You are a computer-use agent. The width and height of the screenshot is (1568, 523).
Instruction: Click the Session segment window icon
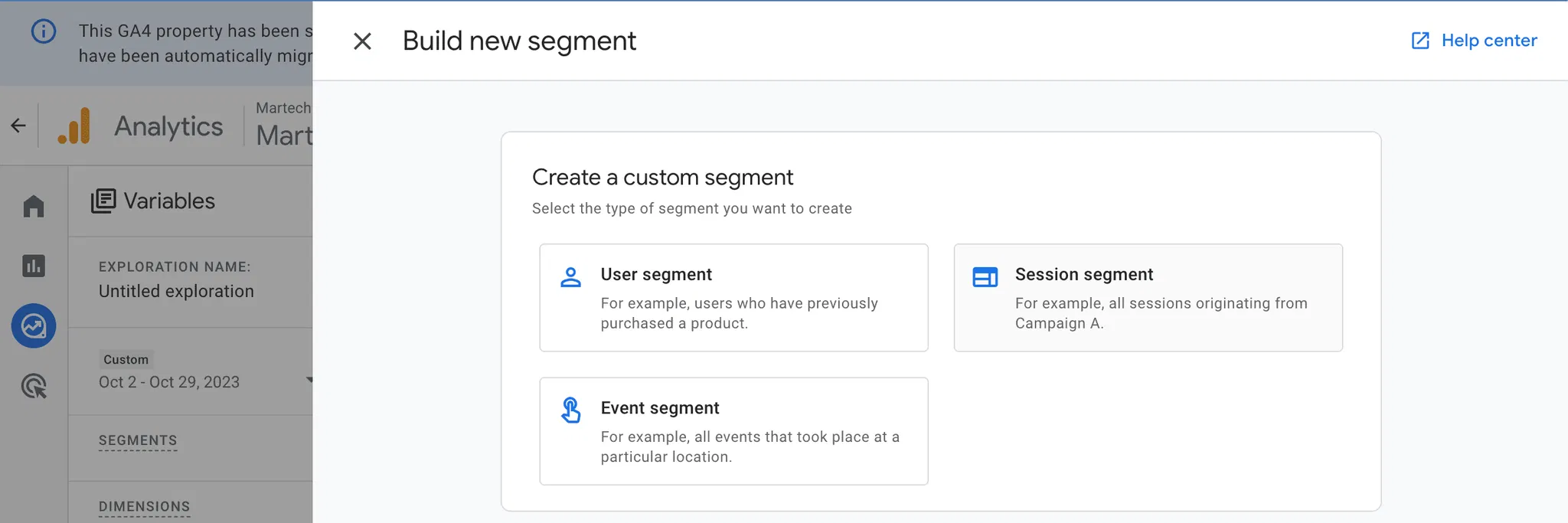[985, 277]
